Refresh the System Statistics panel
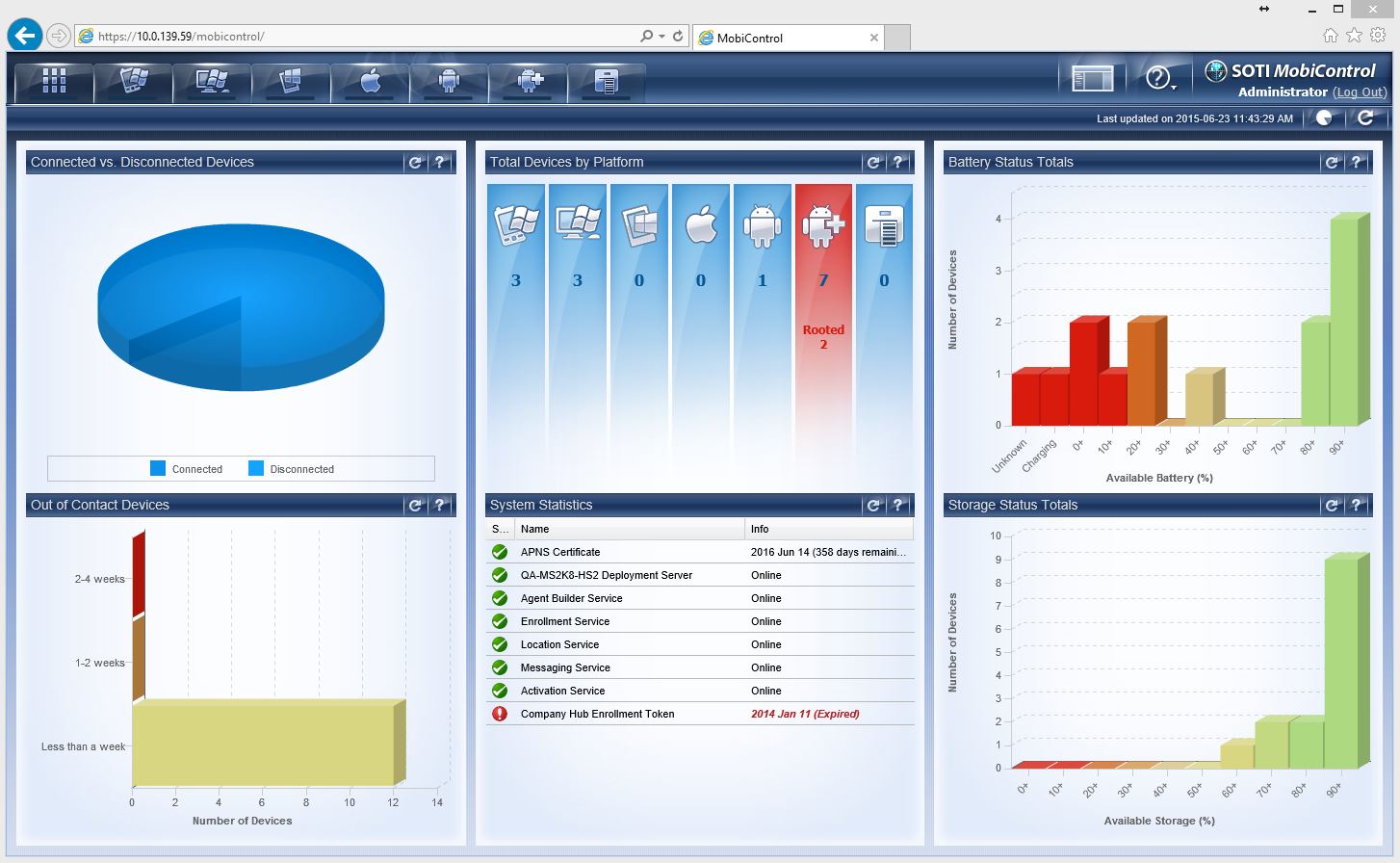This screenshot has width=1400, height=863. point(873,506)
